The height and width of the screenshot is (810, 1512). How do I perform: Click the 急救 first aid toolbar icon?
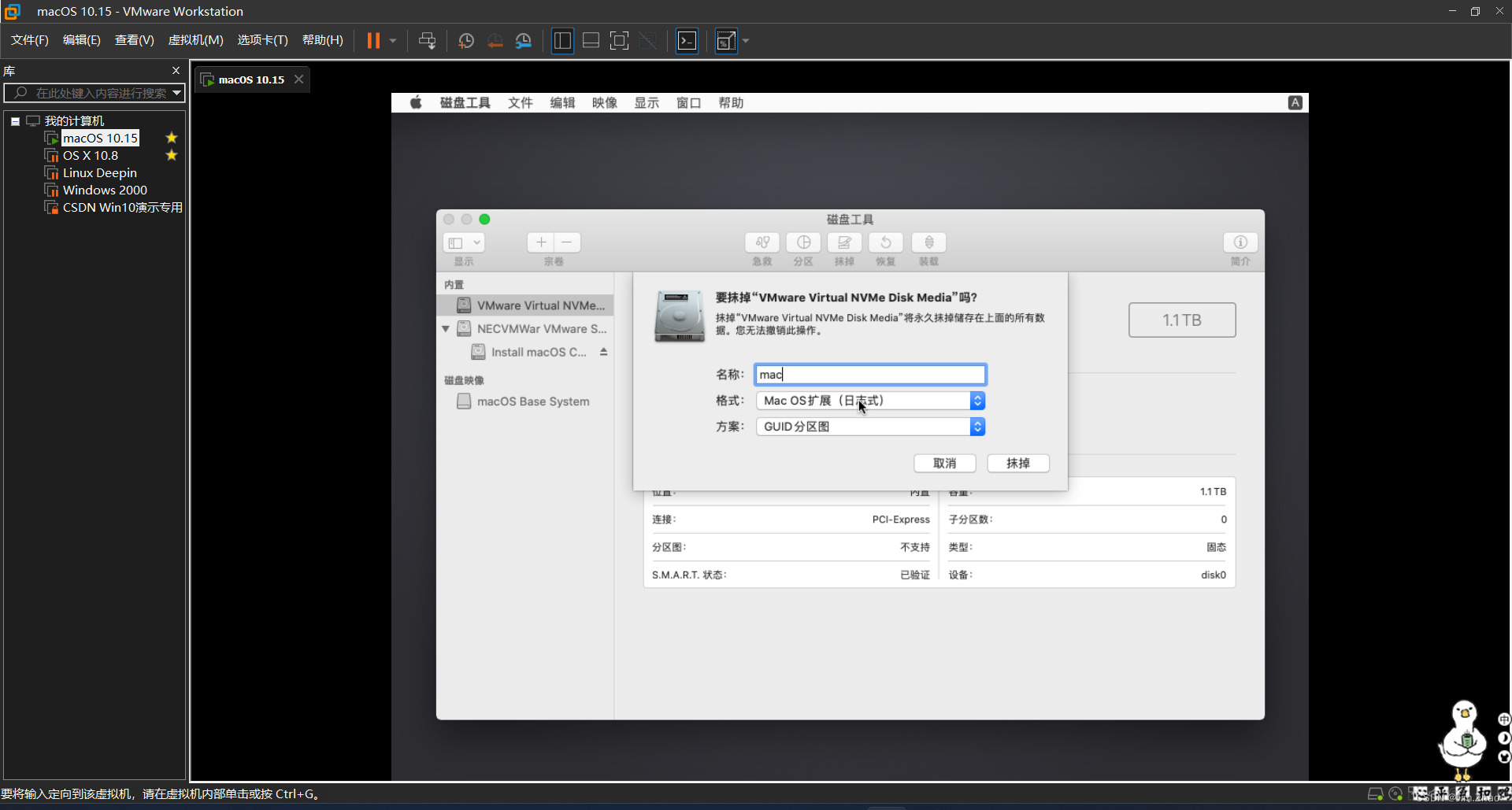click(x=762, y=242)
